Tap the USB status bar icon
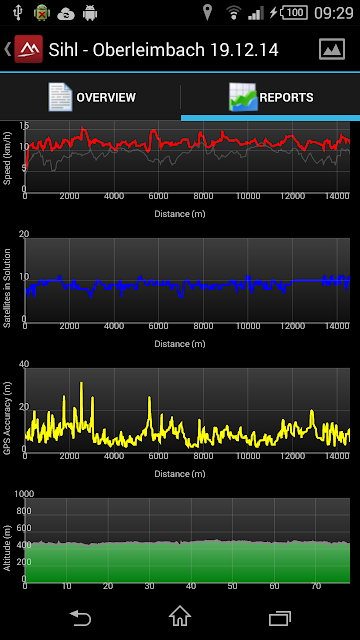This screenshot has height=640, width=360. pyautogui.click(x=17, y=13)
